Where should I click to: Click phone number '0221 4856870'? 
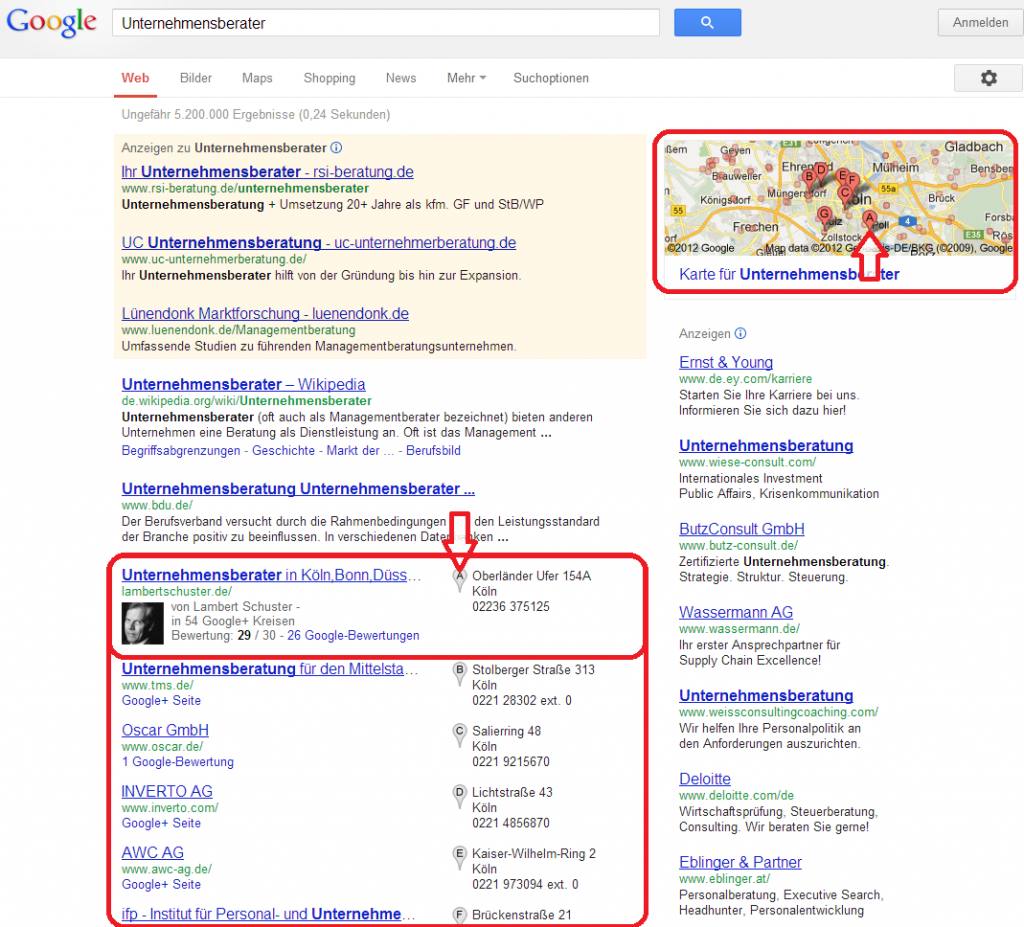coord(511,823)
